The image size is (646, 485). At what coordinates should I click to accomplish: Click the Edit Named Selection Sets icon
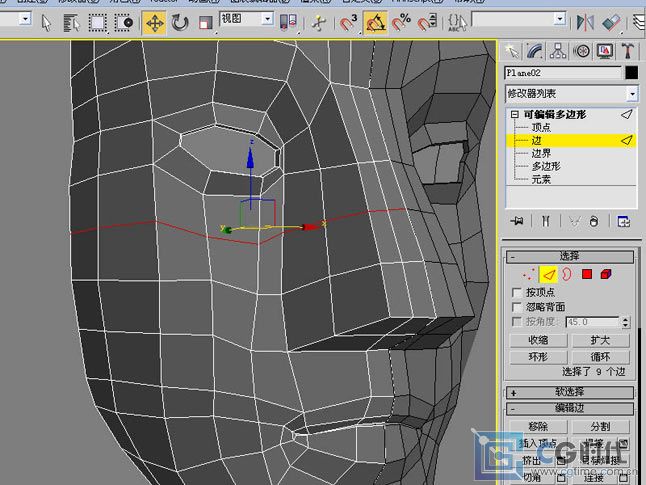coord(457,23)
